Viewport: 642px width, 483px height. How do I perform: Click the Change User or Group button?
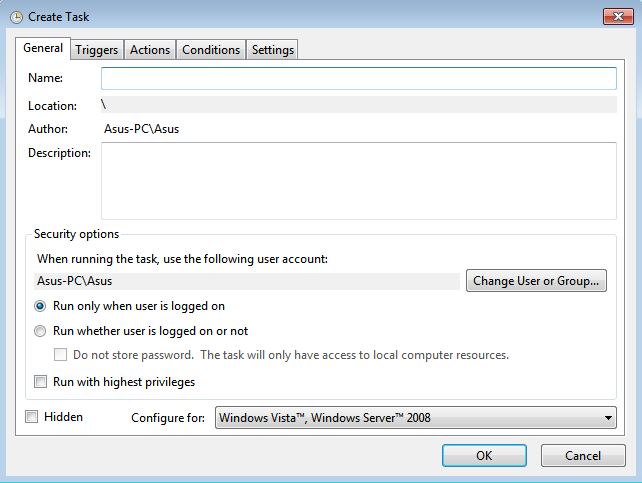(x=536, y=281)
